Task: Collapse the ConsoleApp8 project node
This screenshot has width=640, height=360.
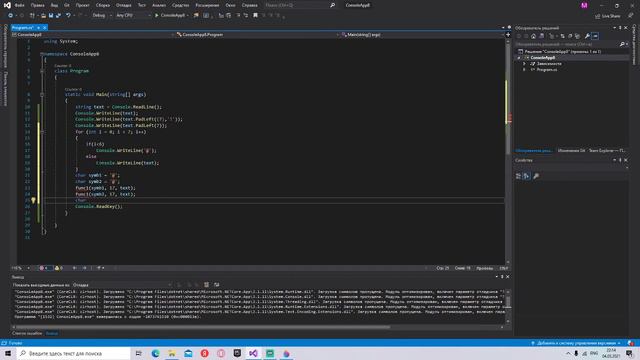Action: (519, 58)
